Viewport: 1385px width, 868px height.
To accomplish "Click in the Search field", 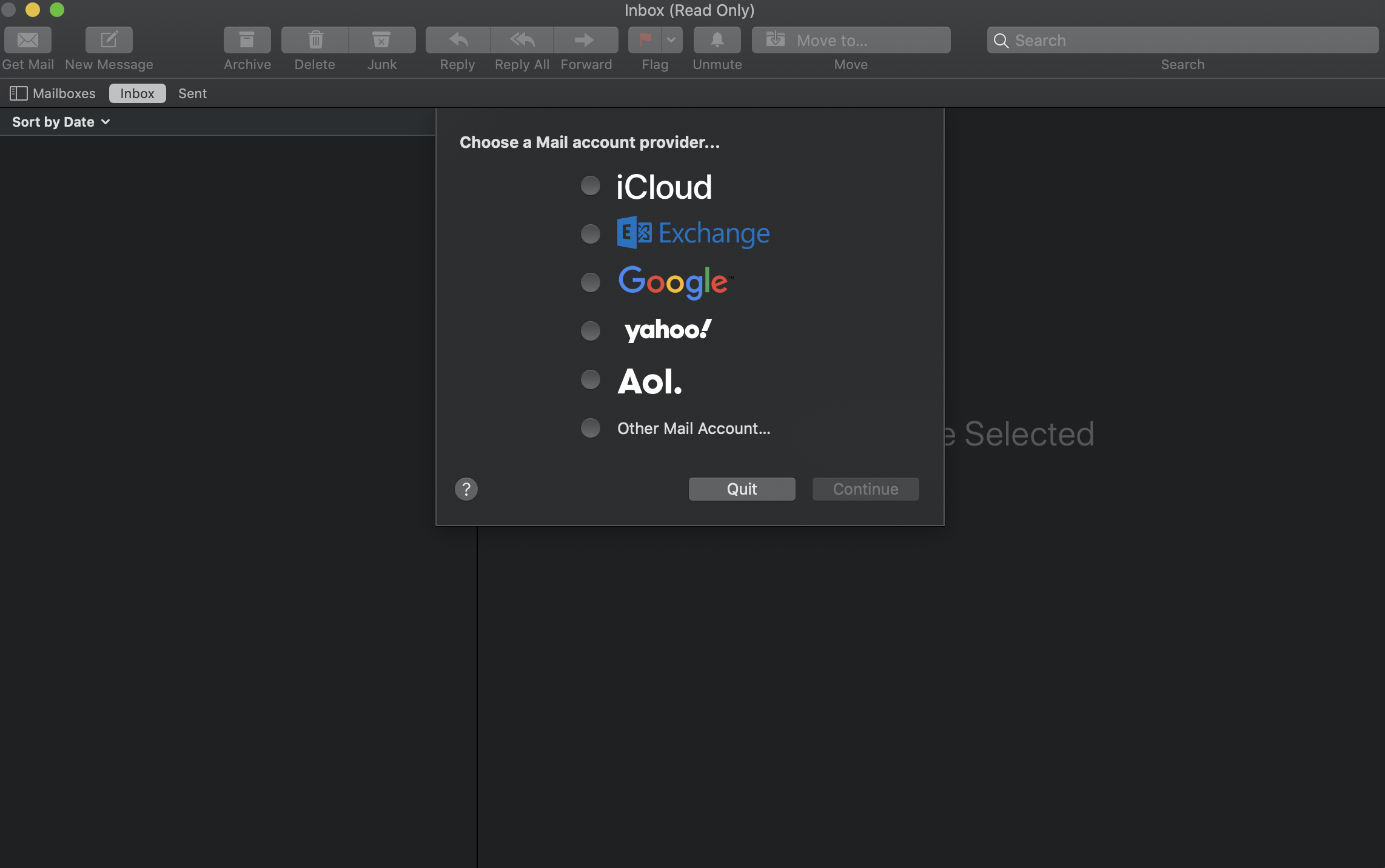I will [1182, 40].
